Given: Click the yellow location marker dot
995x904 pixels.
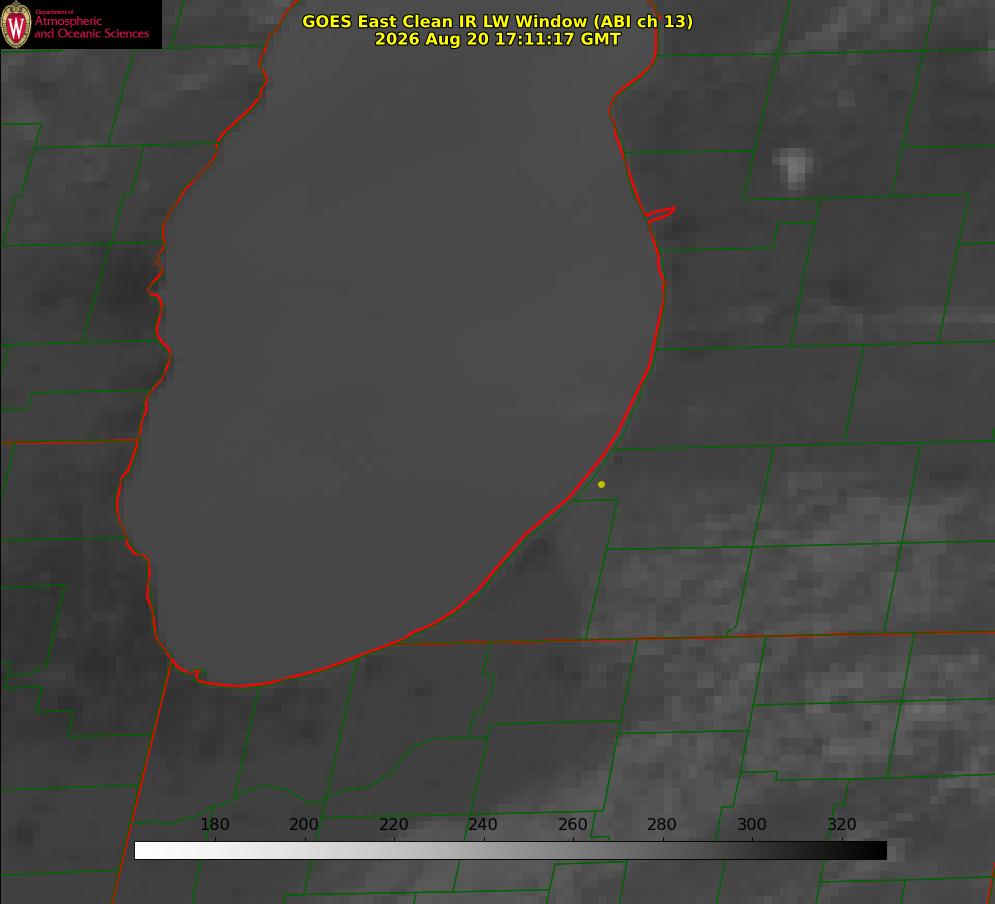Looking at the screenshot, I should click(601, 484).
